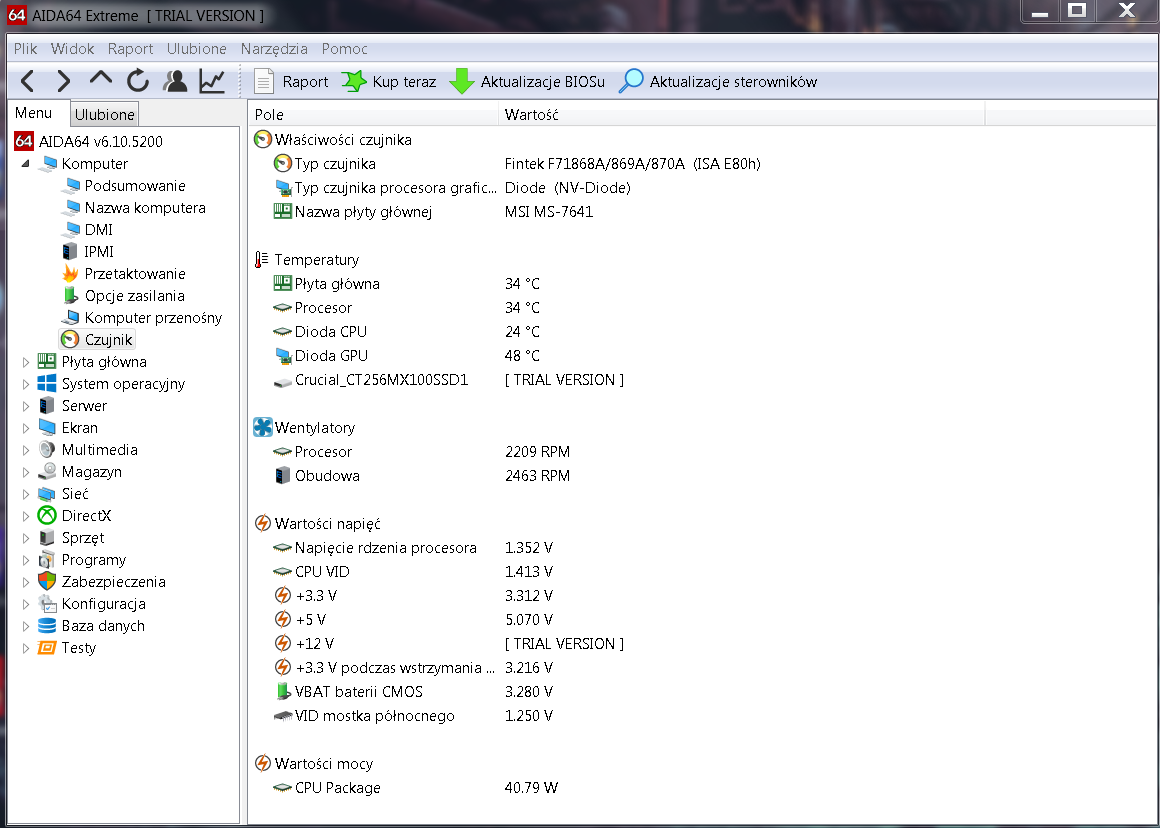Open the graph chart toolbar icon
The height and width of the screenshot is (828, 1160).
212,81
